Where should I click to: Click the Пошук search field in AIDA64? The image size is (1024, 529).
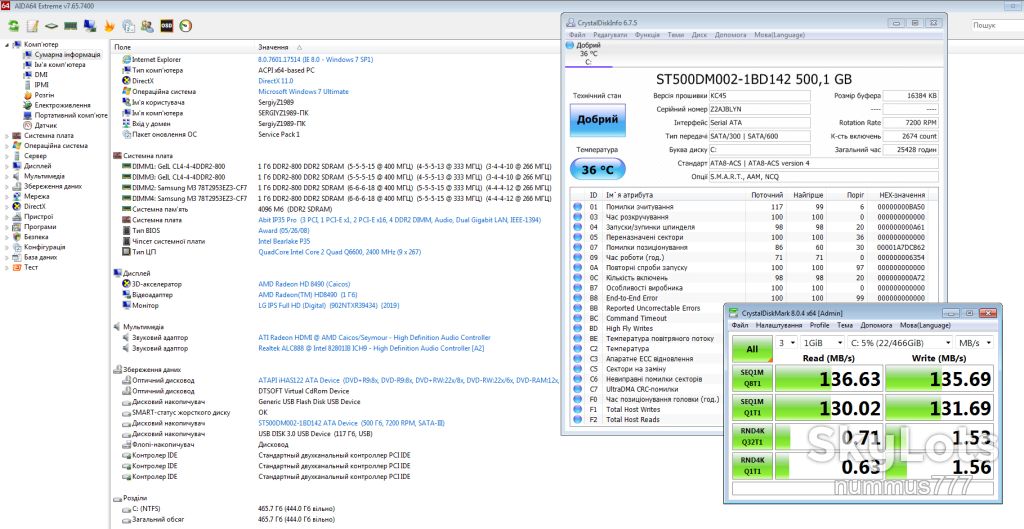997,25
